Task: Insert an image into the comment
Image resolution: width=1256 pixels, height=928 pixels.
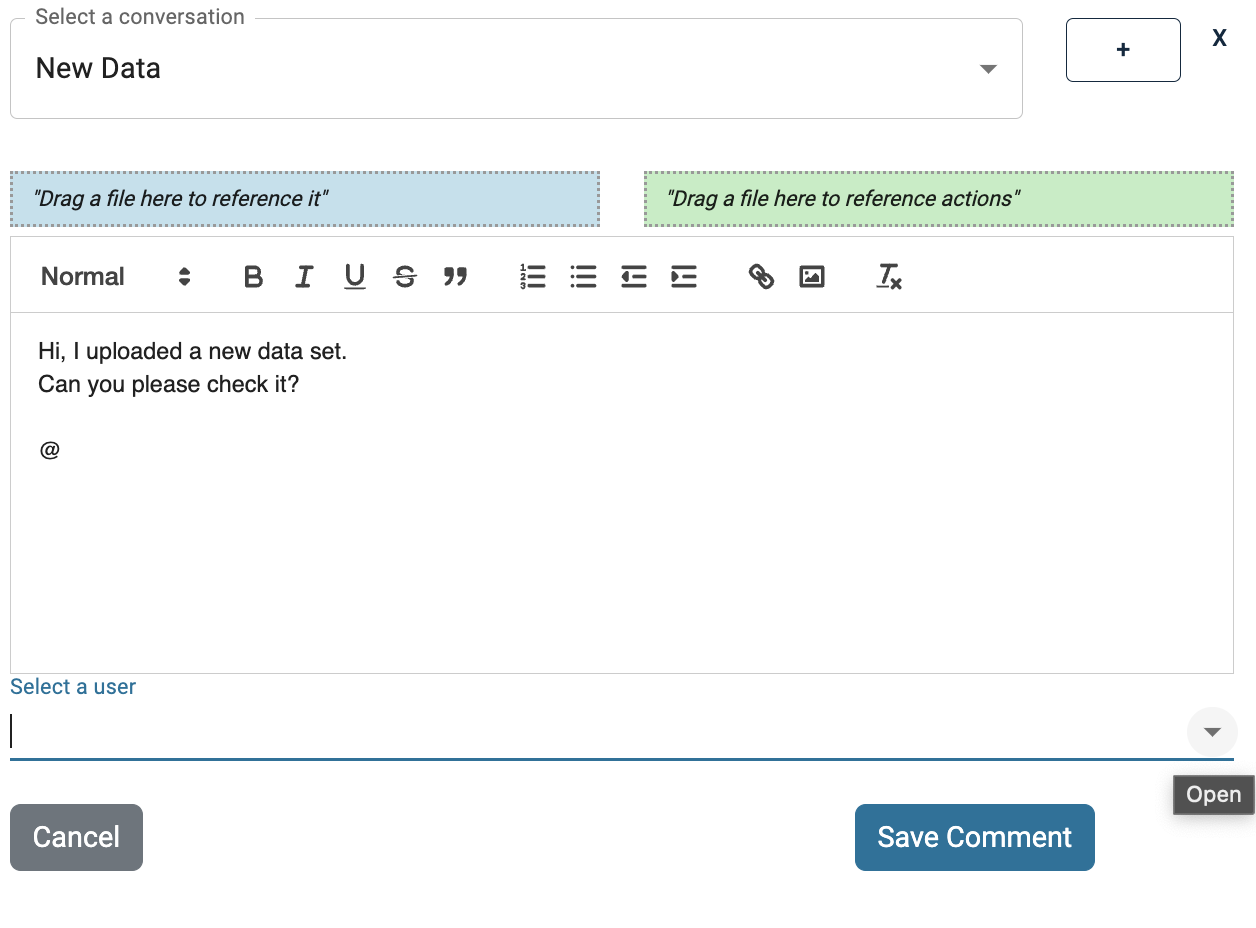Action: click(x=812, y=277)
